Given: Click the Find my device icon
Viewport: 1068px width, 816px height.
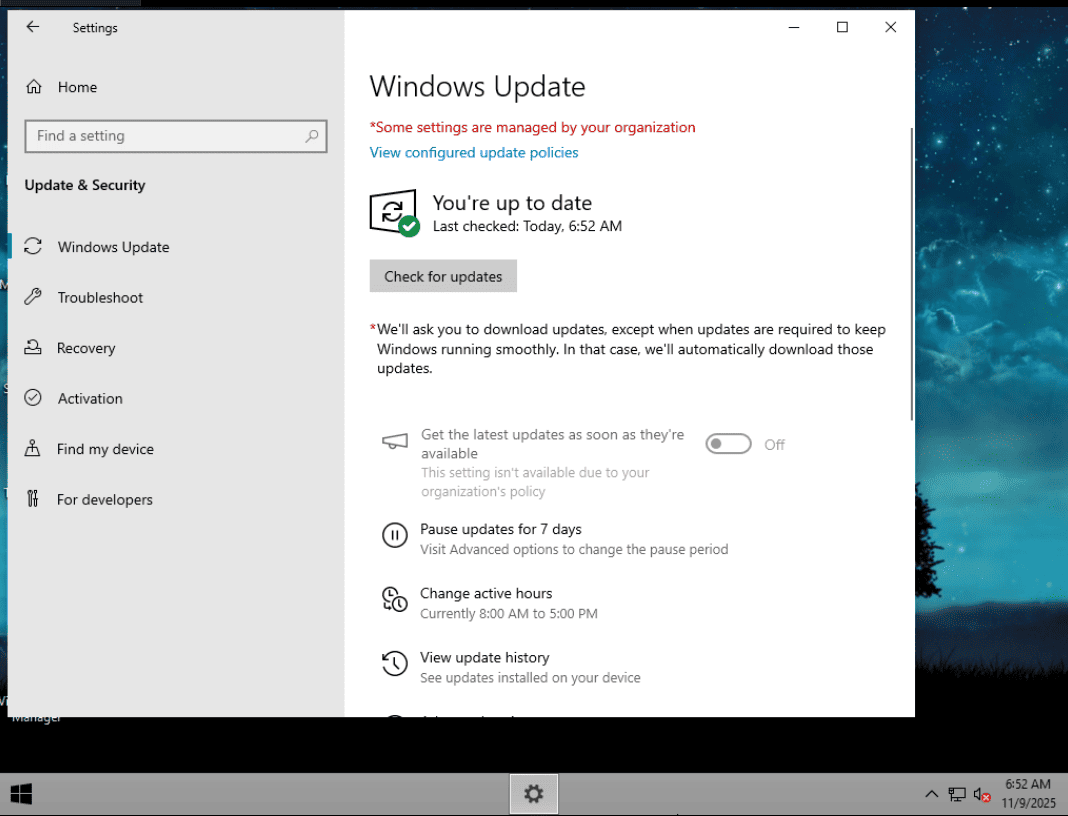Looking at the screenshot, I should click(x=33, y=449).
